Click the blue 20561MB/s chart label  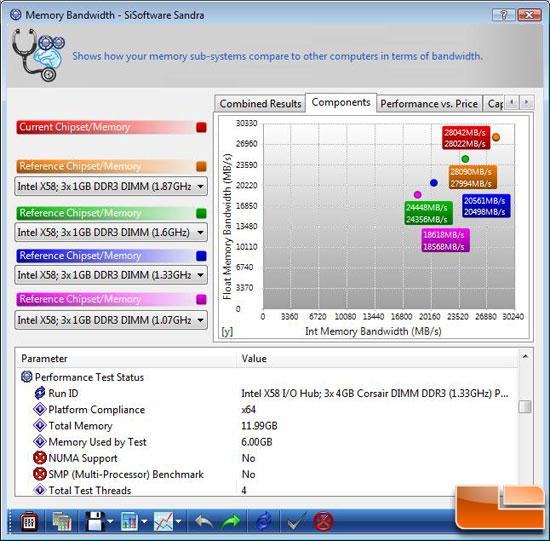pyautogui.click(x=486, y=206)
